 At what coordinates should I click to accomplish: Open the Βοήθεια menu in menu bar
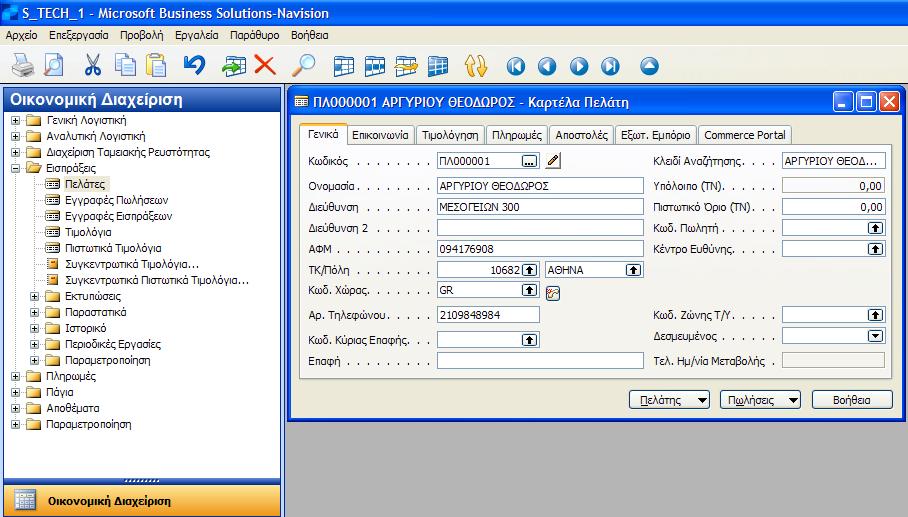[x=309, y=35]
